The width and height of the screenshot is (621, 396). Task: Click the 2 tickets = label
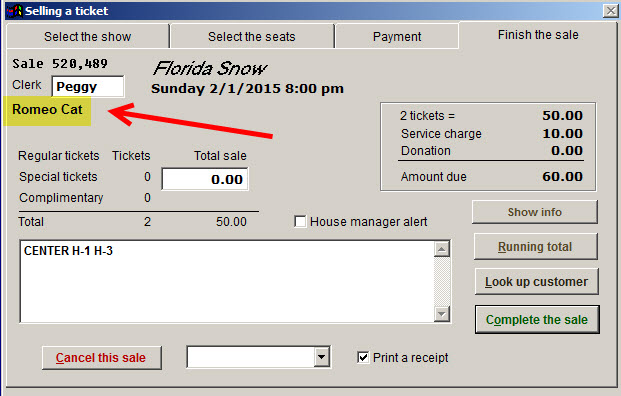pyautogui.click(x=427, y=116)
